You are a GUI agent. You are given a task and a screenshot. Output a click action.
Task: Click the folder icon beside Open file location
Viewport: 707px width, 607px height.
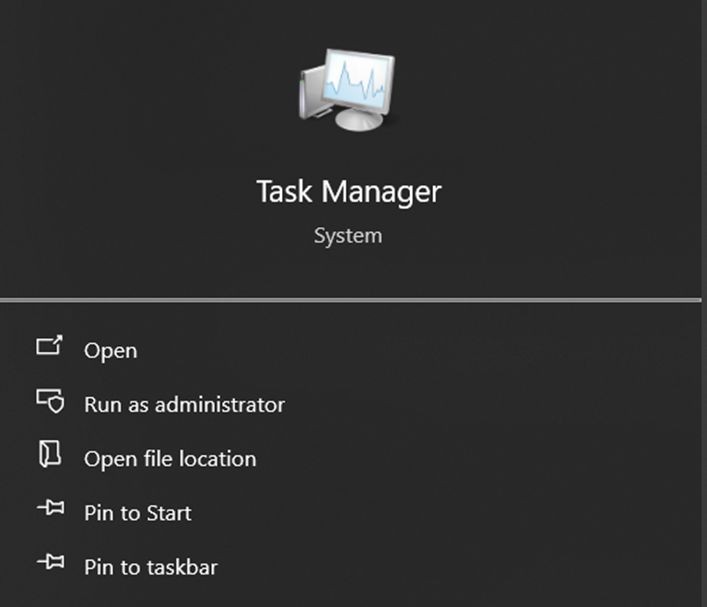(50, 456)
